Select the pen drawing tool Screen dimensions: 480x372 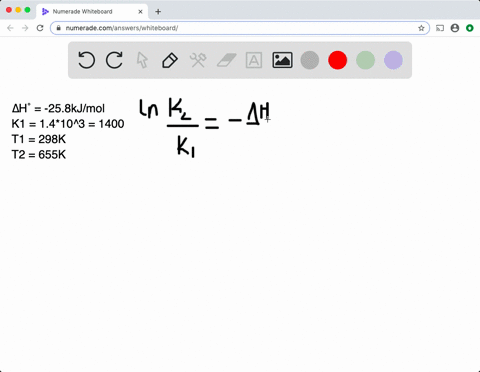pyautogui.click(x=170, y=60)
